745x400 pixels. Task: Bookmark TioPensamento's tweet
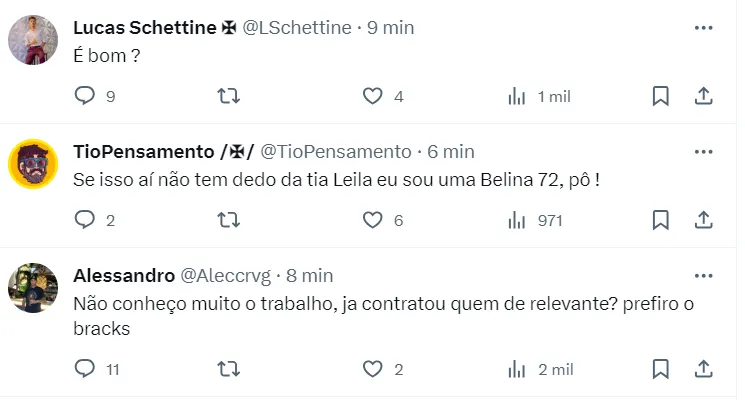tap(660, 220)
